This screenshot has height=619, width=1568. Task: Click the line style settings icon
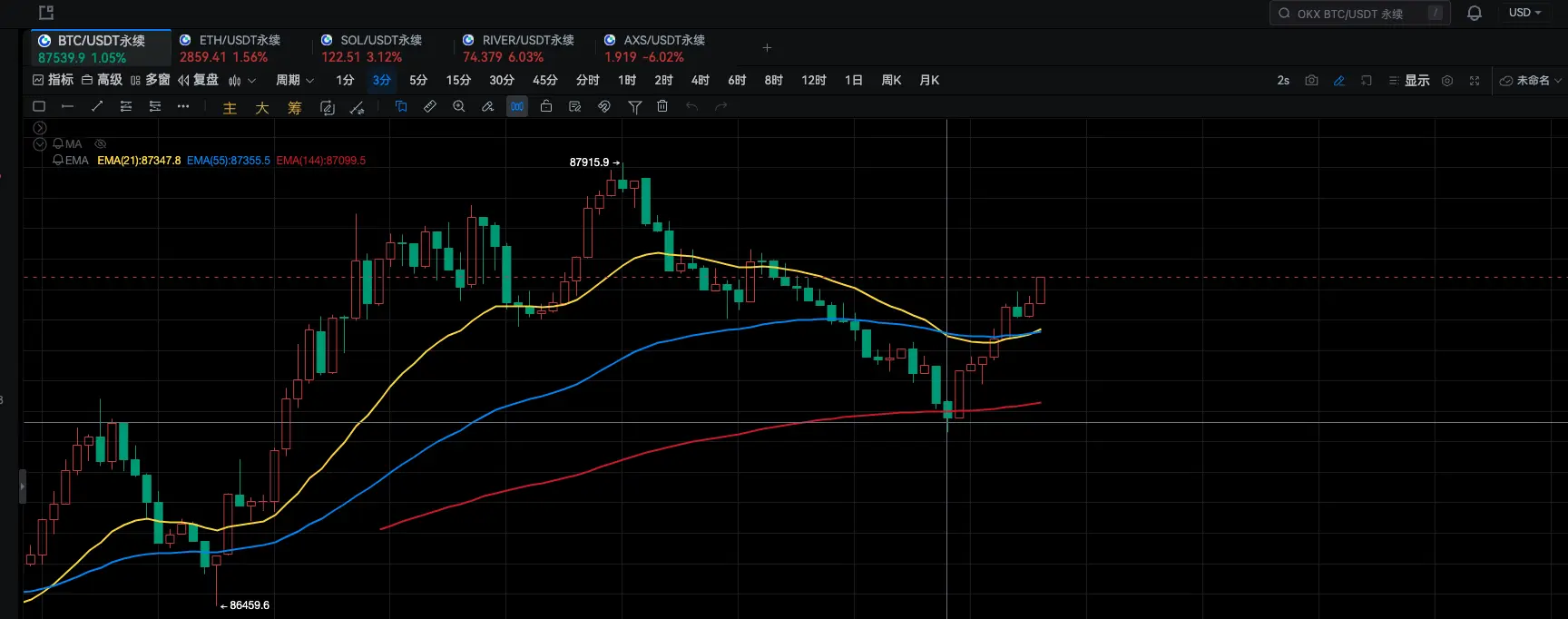click(357, 108)
